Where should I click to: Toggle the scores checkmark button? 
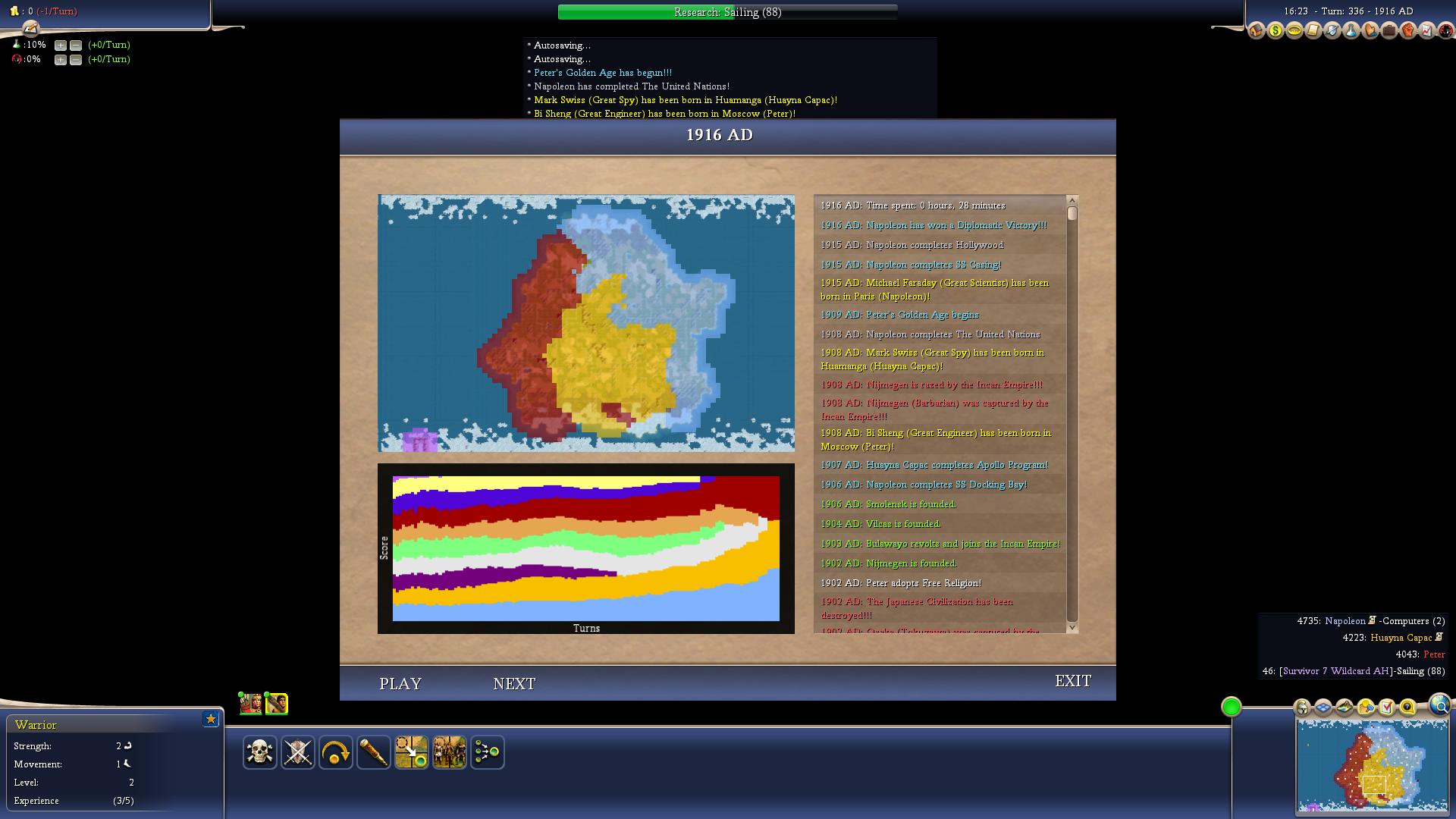point(1387,708)
